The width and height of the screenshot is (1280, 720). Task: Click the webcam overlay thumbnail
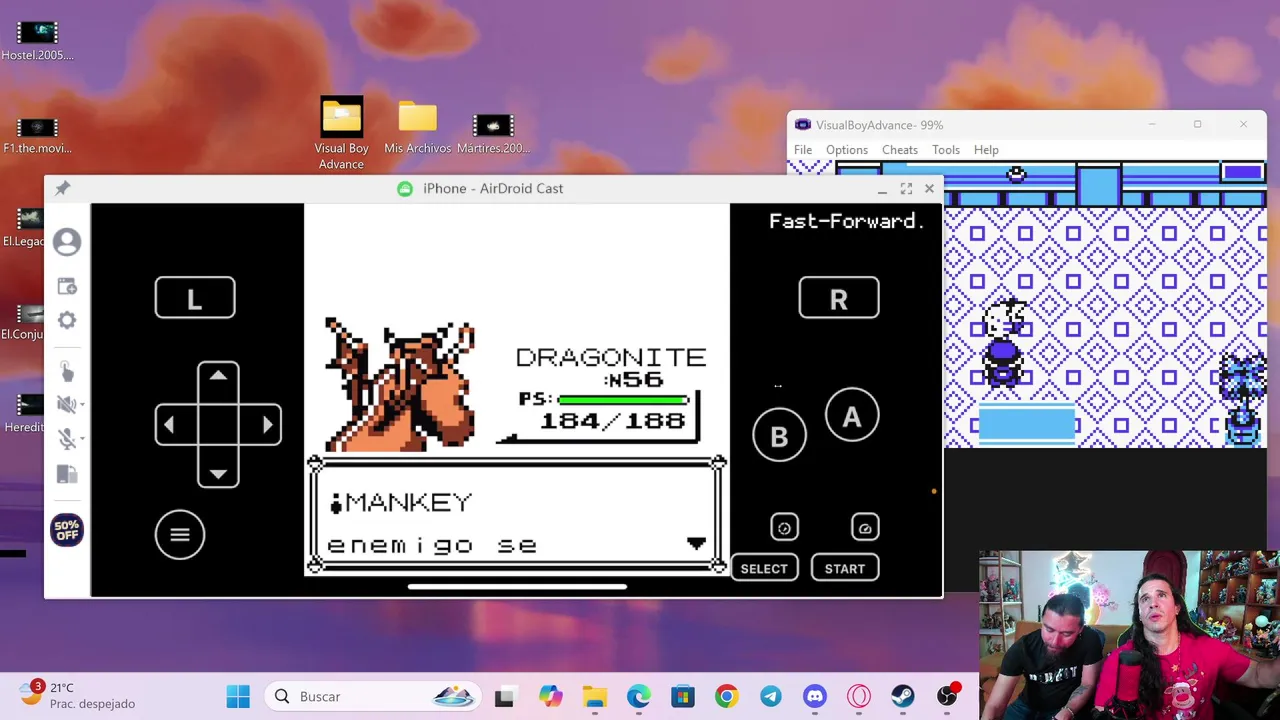1129,635
